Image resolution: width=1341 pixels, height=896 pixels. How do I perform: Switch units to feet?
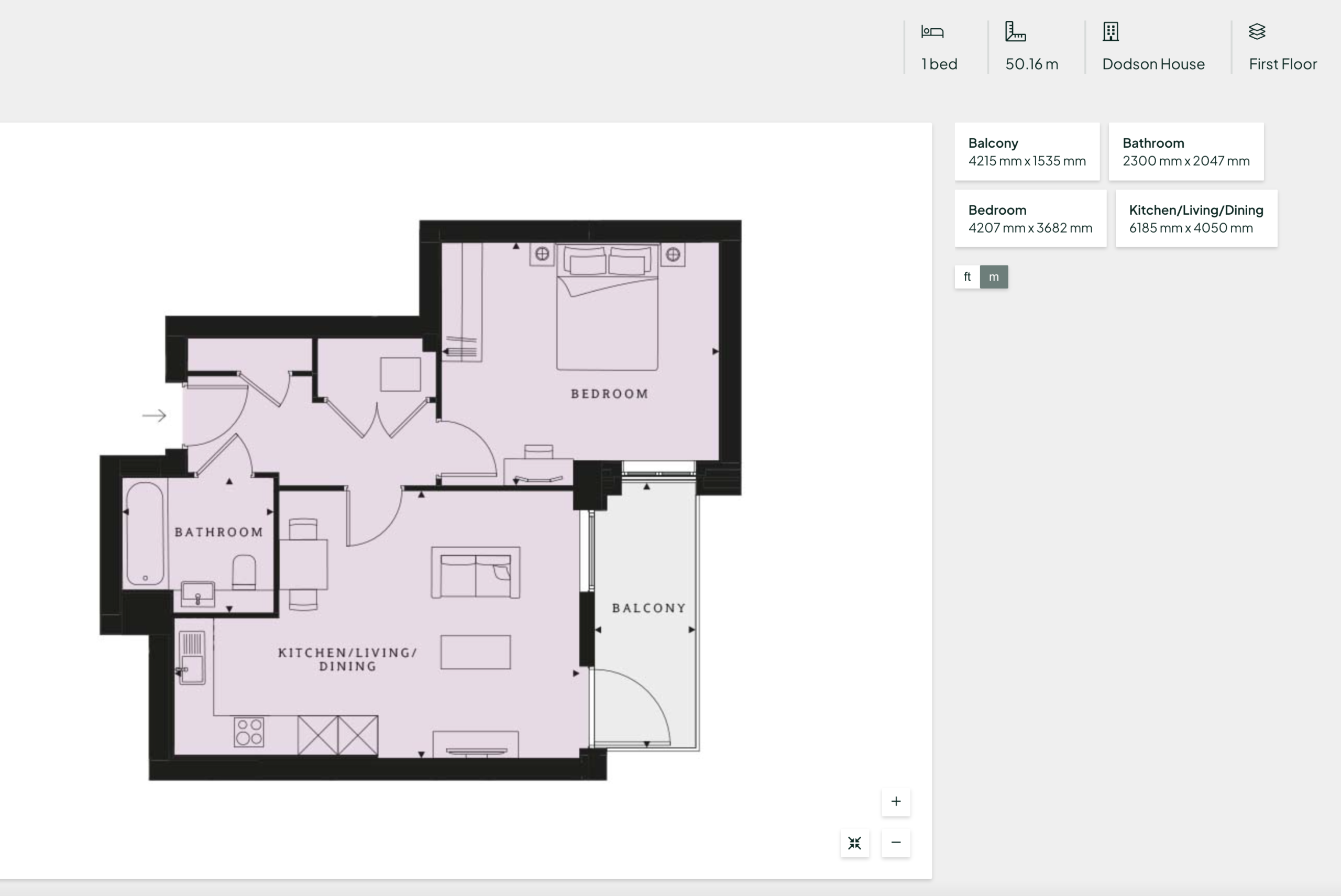967,276
